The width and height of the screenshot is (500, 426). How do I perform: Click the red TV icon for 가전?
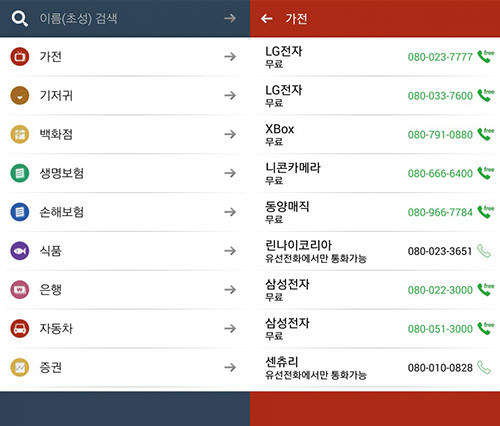(20, 57)
